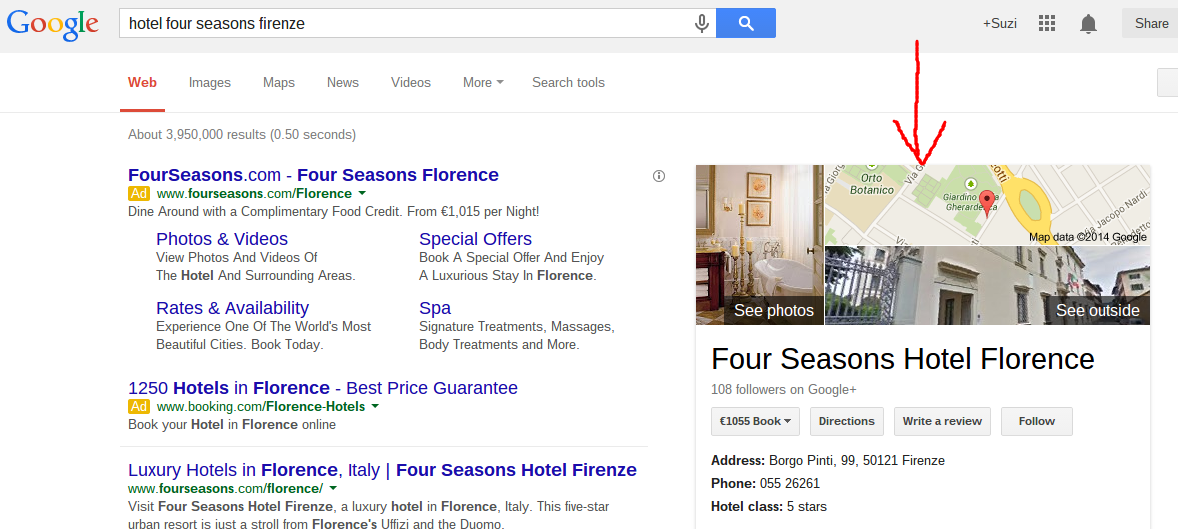Click the Write a review button
The height and width of the screenshot is (529, 1178).
tap(942, 421)
